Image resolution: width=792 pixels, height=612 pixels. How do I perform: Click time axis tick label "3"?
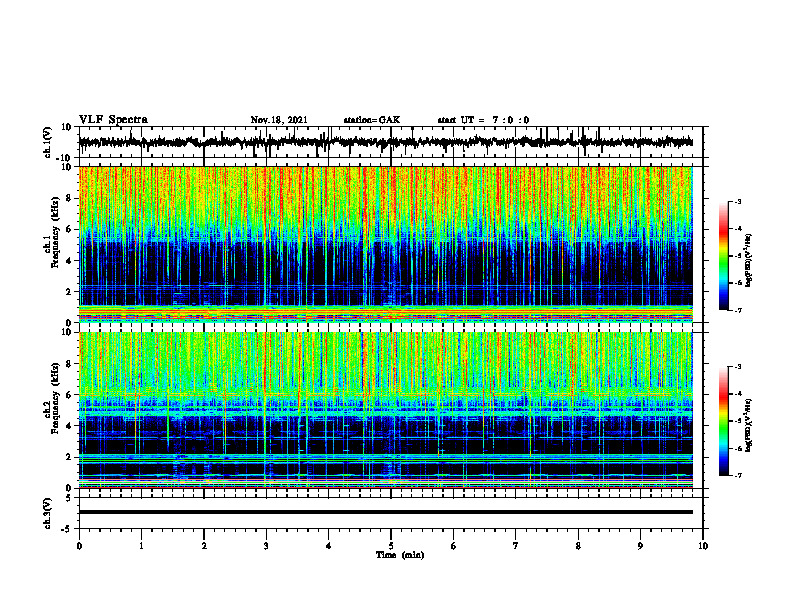pyautogui.click(x=266, y=546)
